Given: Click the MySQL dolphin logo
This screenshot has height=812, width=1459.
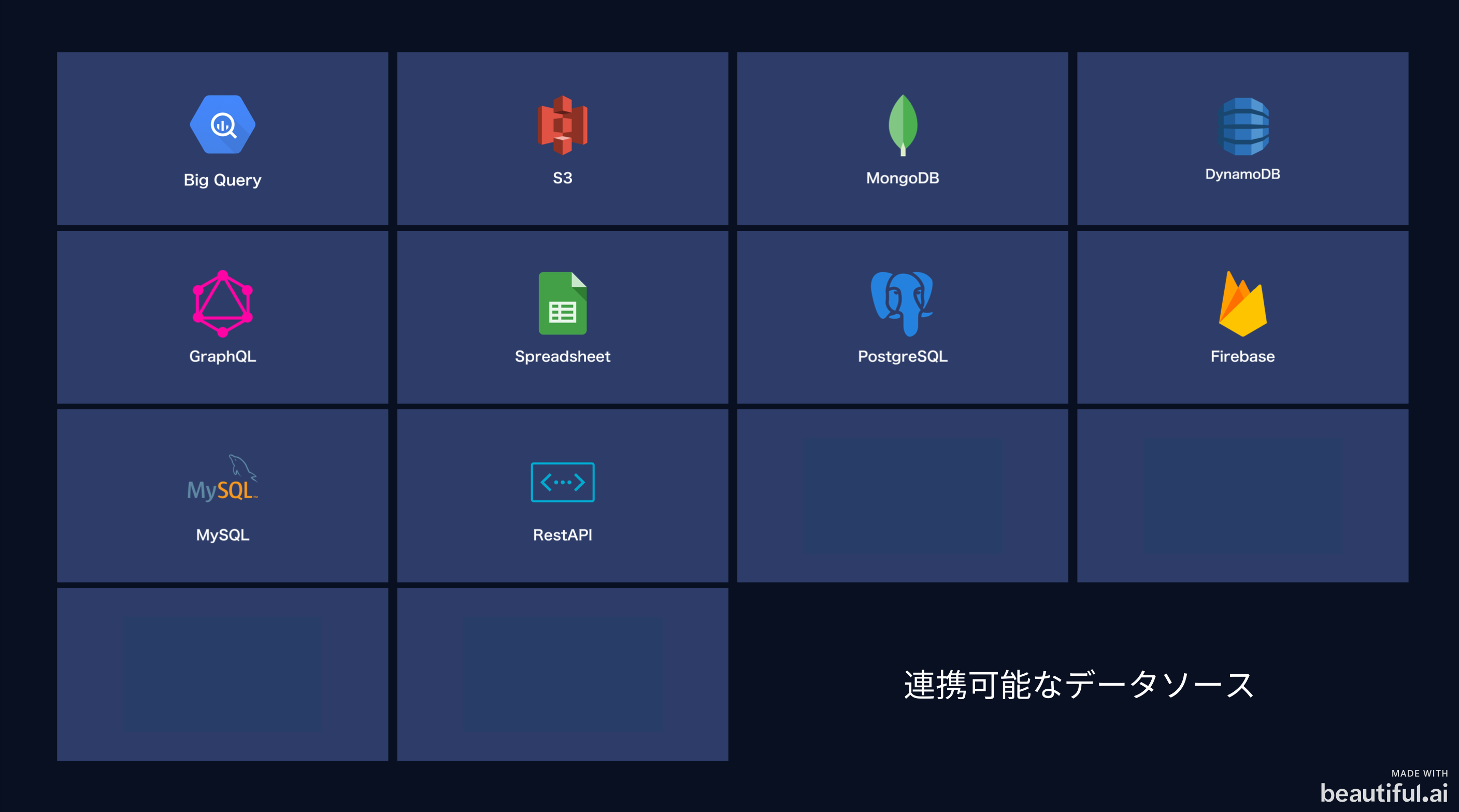Looking at the screenshot, I should click(x=222, y=479).
